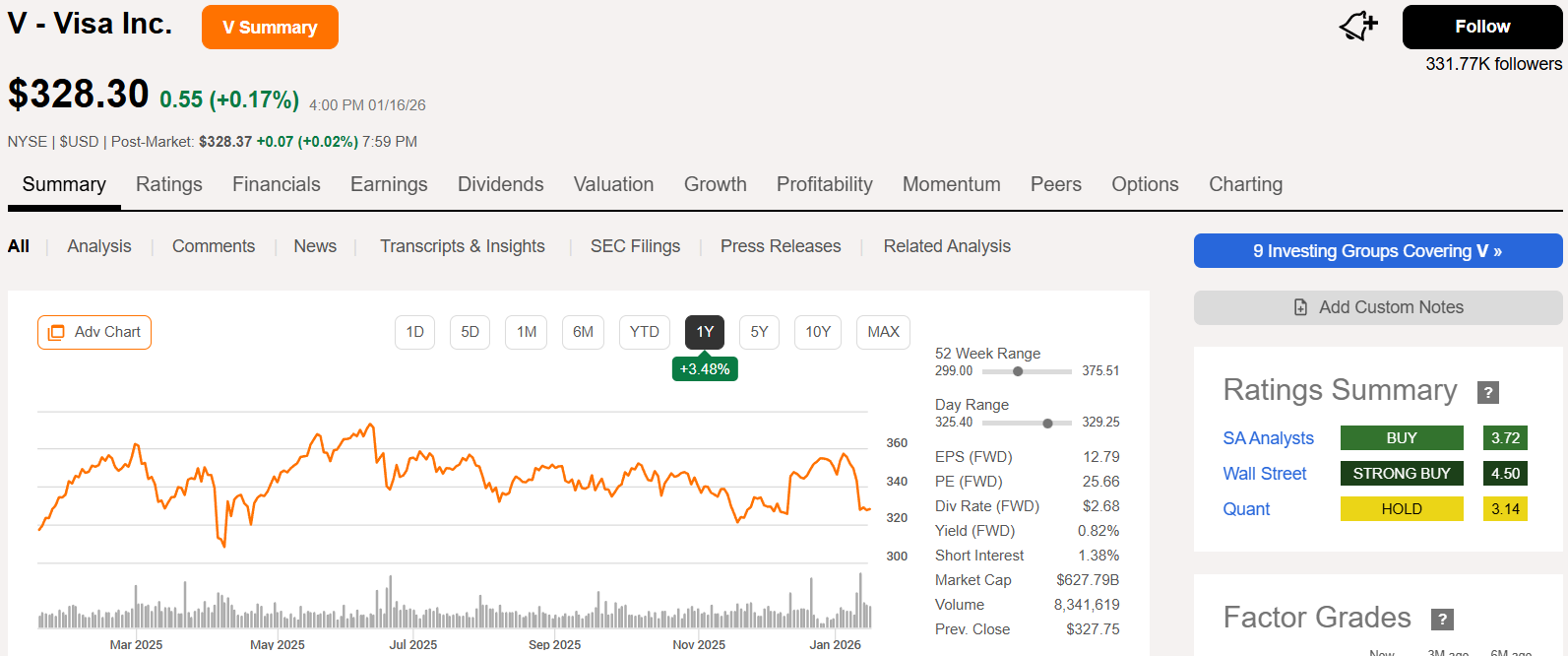The image size is (1568, 656).
Task: Open the Charting tab
Action: (1246, 184)
